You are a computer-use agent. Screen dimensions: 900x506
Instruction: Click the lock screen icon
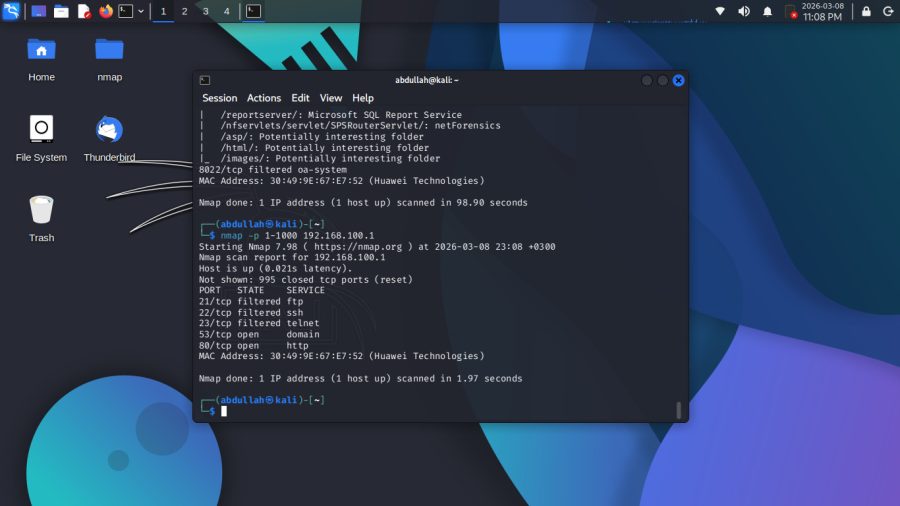(866, 11)
